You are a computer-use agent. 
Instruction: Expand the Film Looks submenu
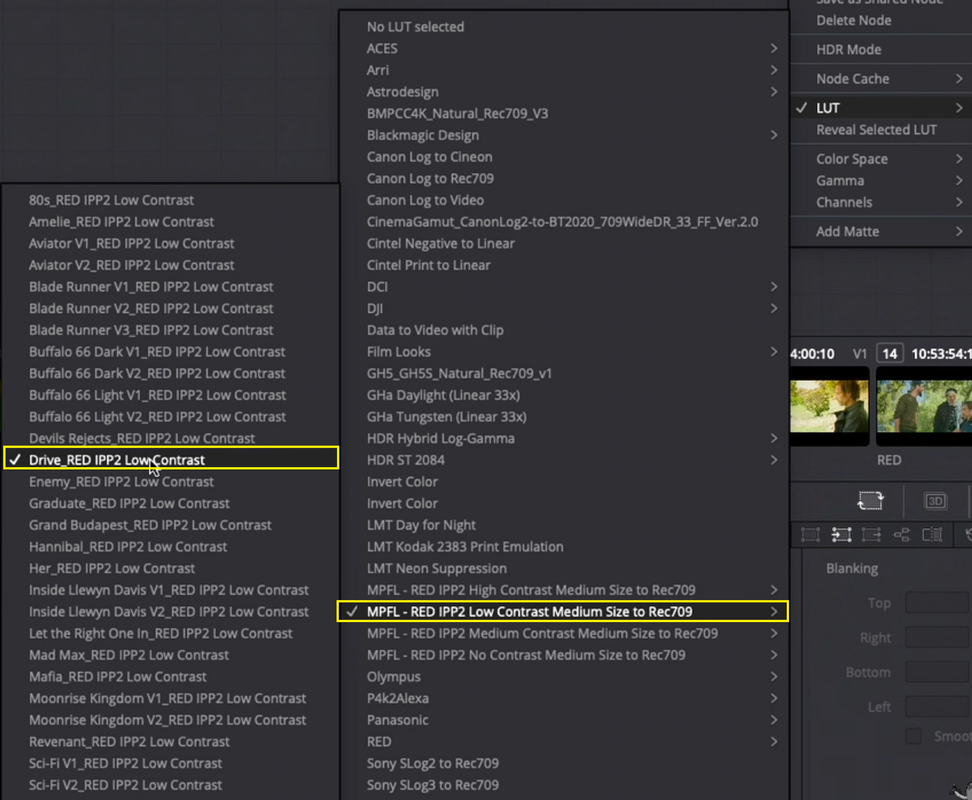pyautogui.click(x=563, y=352)
